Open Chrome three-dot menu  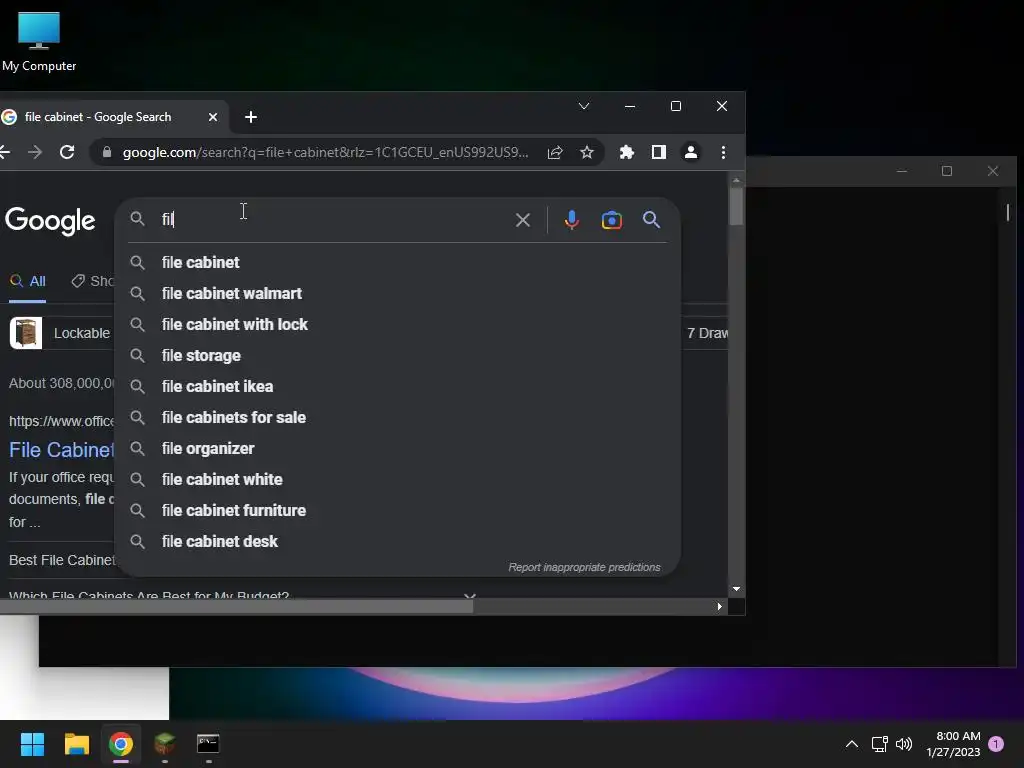pyautogui.click(x=723, y=152)
